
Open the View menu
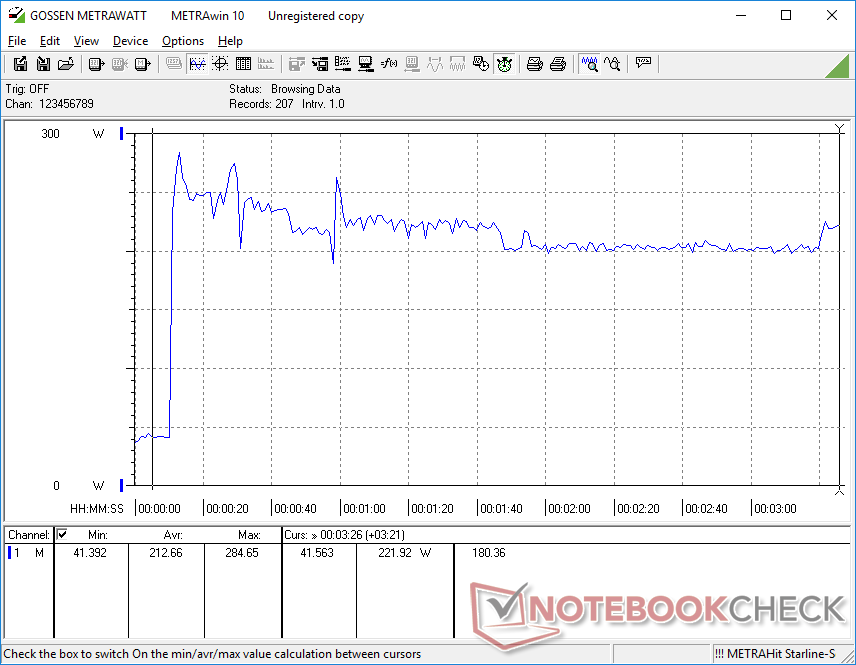[86, 41]
